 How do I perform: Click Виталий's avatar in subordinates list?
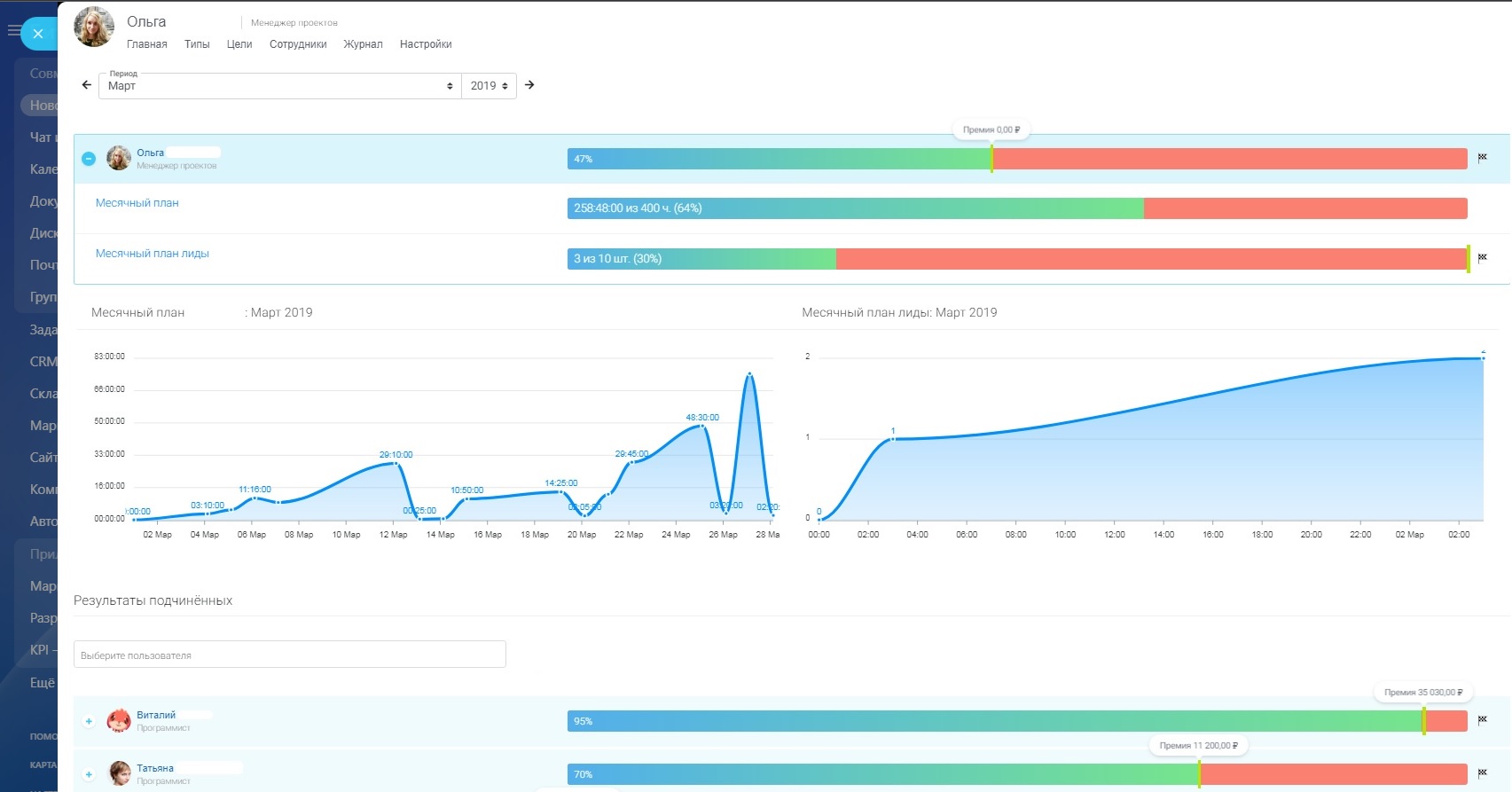coord(119,720)
